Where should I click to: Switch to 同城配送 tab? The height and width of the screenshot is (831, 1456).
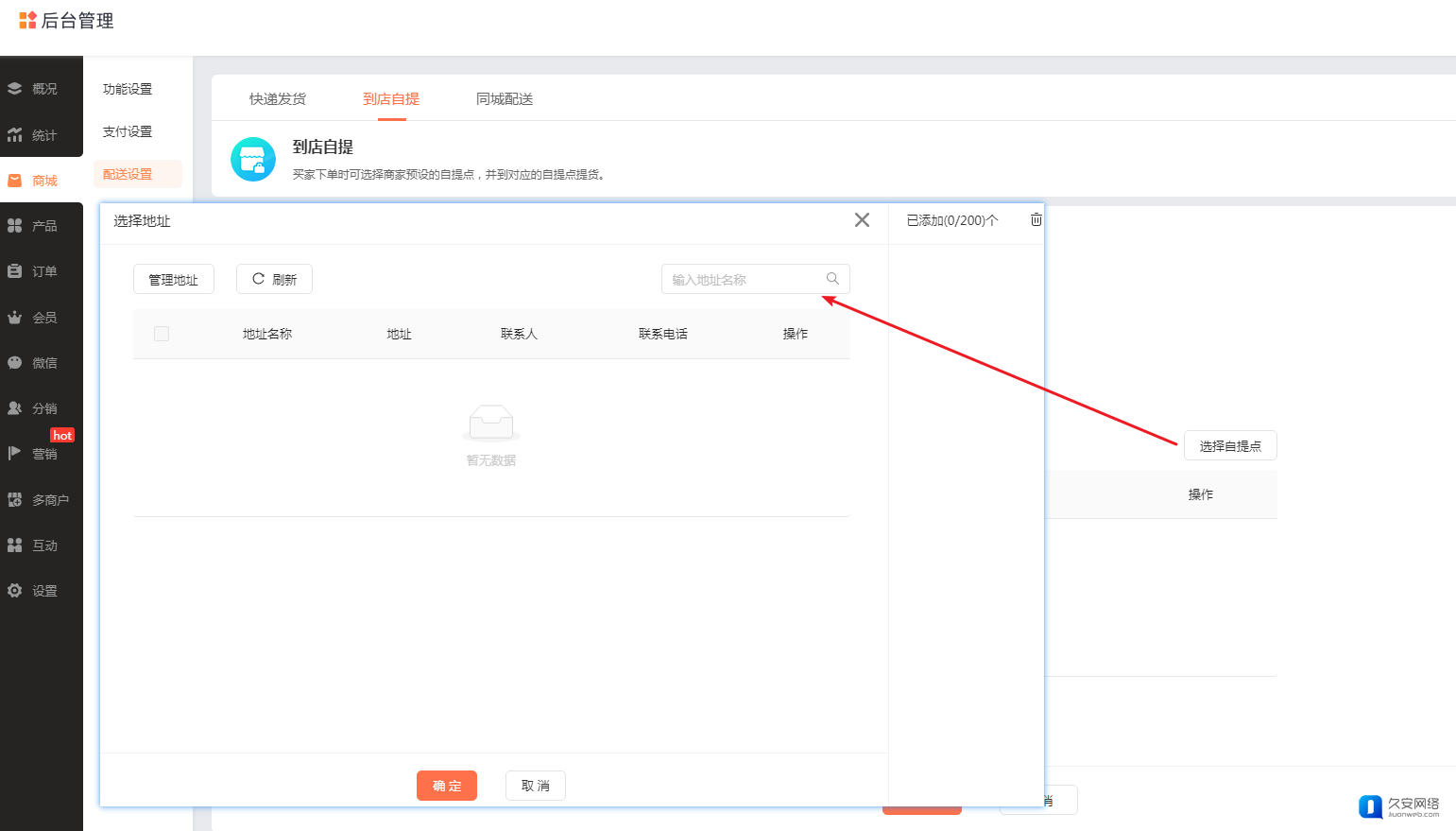pyautogui.click(x=505, y=99)
